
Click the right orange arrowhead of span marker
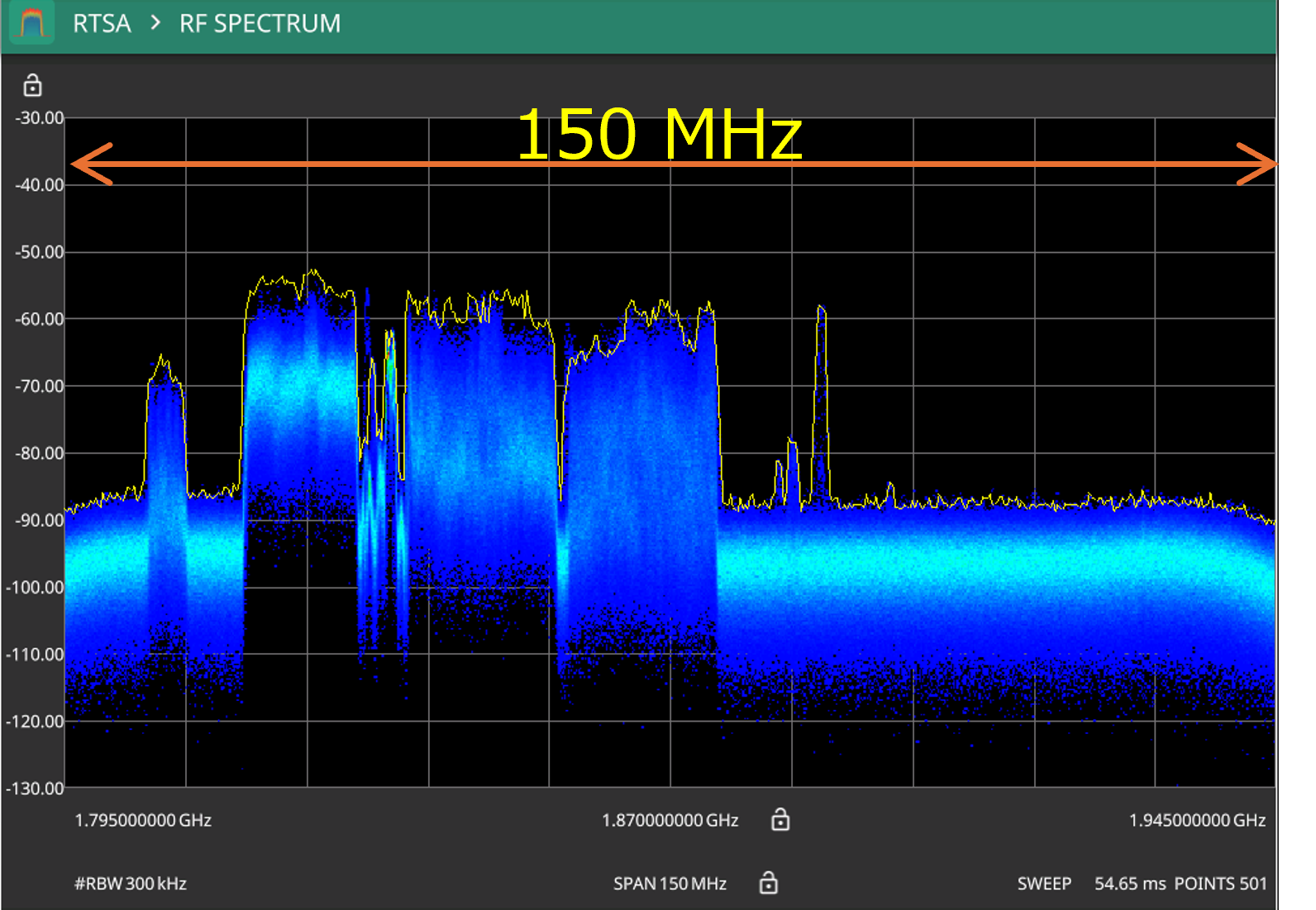point(1256,164)
